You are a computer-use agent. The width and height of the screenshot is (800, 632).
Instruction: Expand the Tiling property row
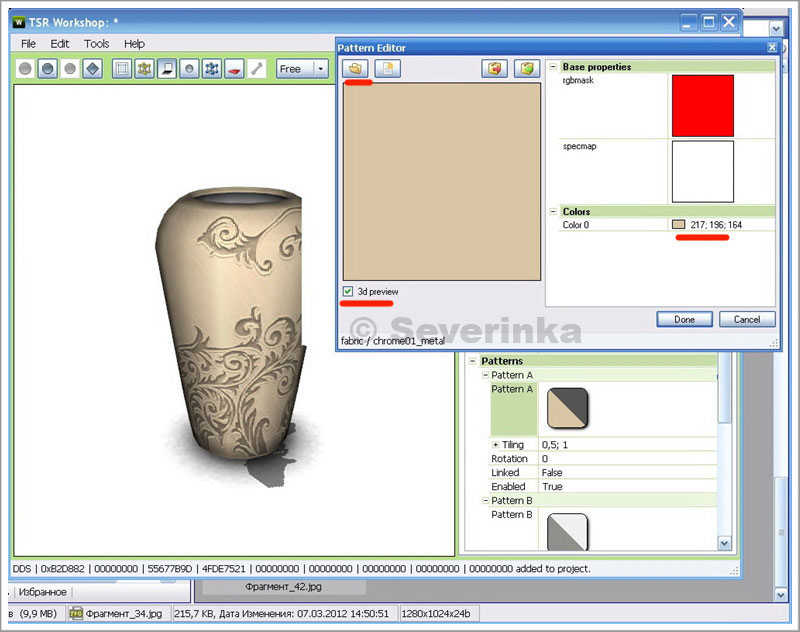[x=495, y=445]
